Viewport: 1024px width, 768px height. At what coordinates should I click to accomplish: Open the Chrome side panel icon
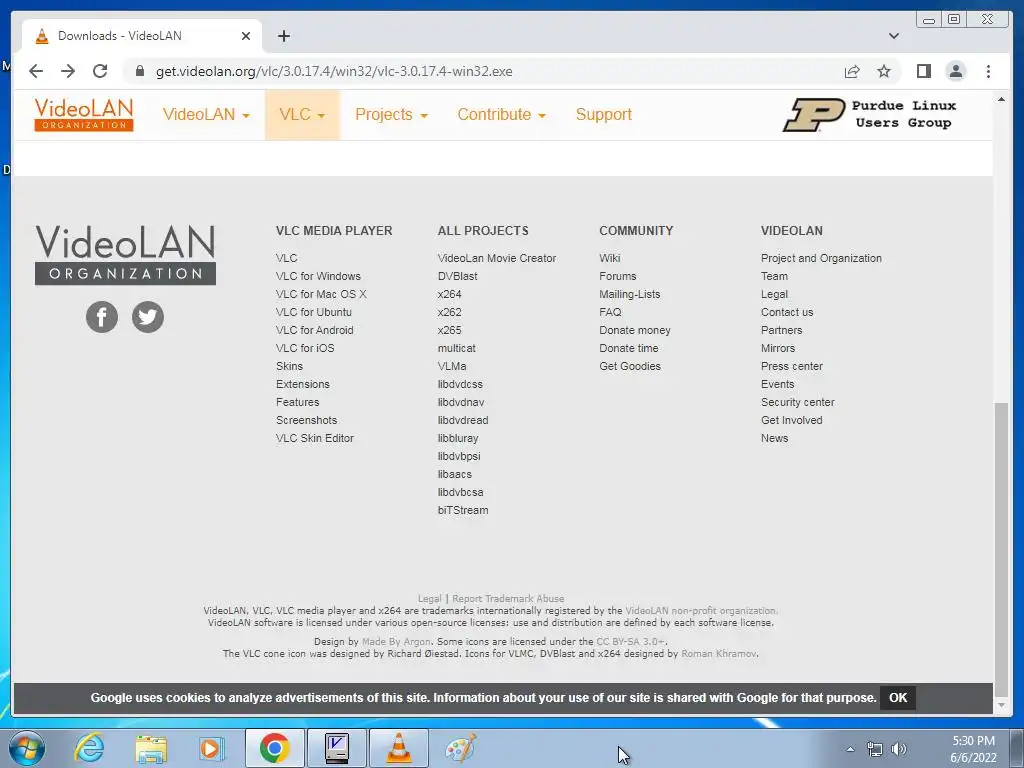point(923,71)
